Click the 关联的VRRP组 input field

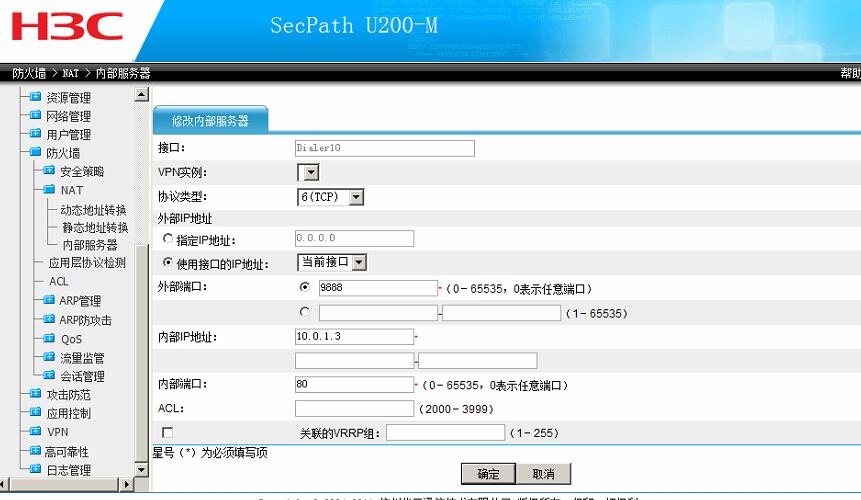(445, 432)
